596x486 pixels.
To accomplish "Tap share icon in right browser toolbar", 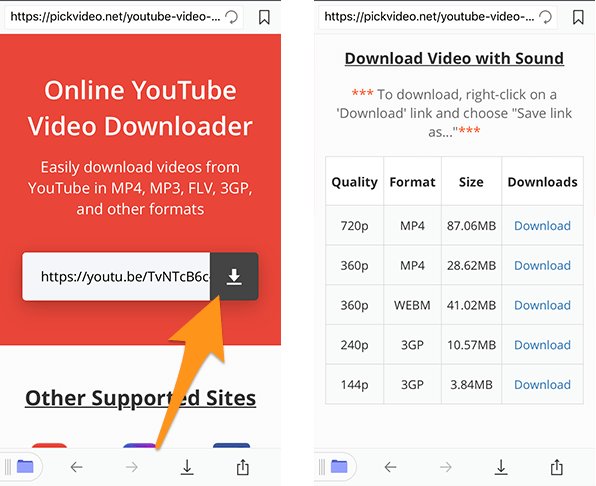I will [556, 467].
